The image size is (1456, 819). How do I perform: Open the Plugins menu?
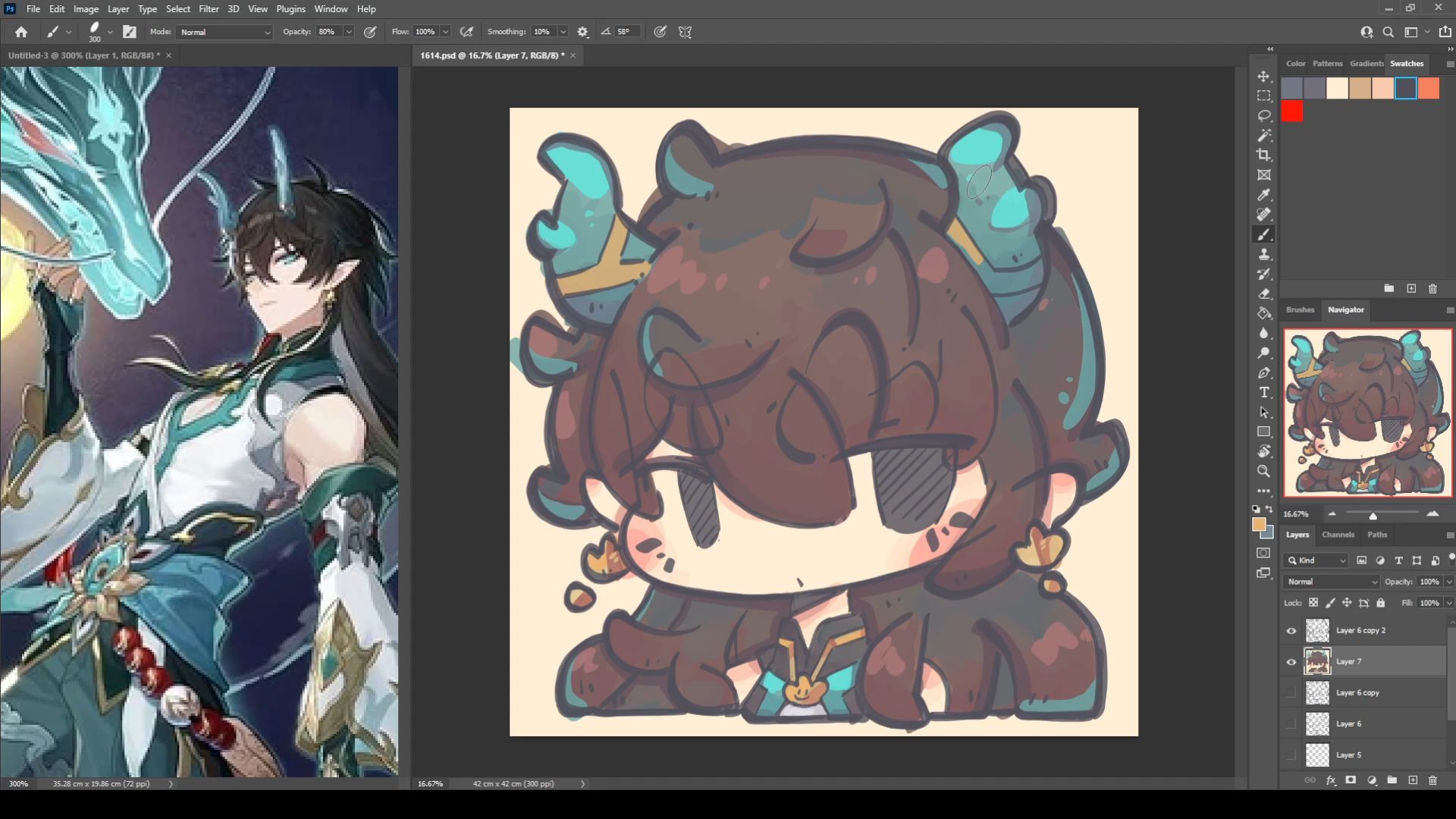click(x=290, y=9)
